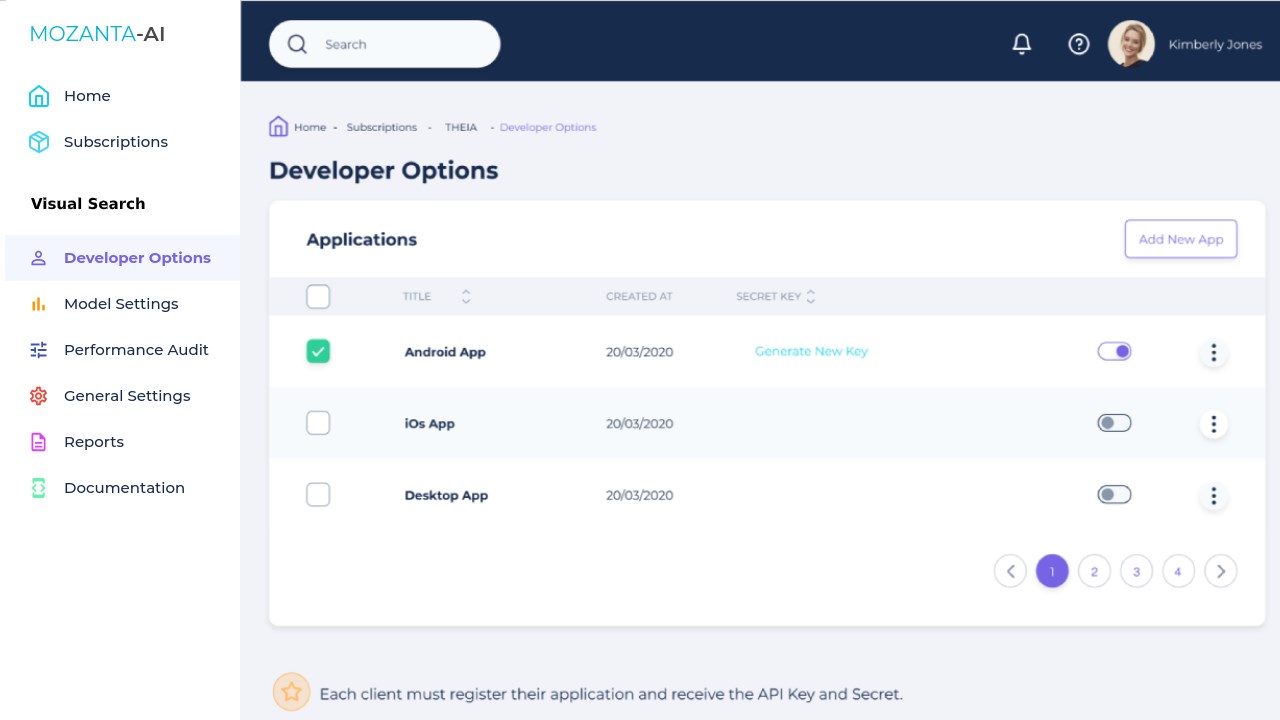
Task: Click the Search input field
Action: point(400,45)
